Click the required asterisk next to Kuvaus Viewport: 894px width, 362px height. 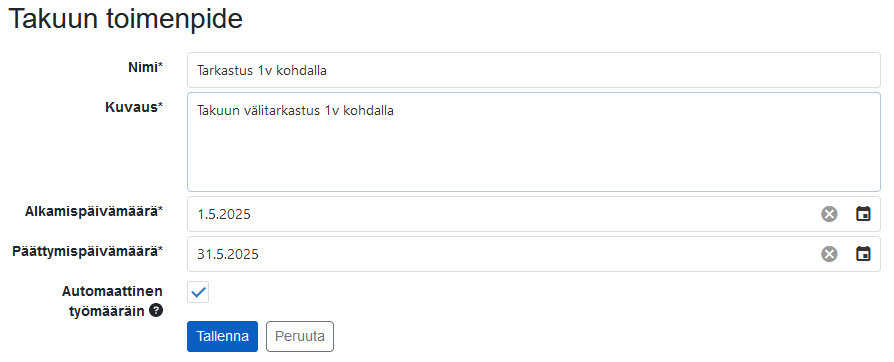(x=160, y=105)
